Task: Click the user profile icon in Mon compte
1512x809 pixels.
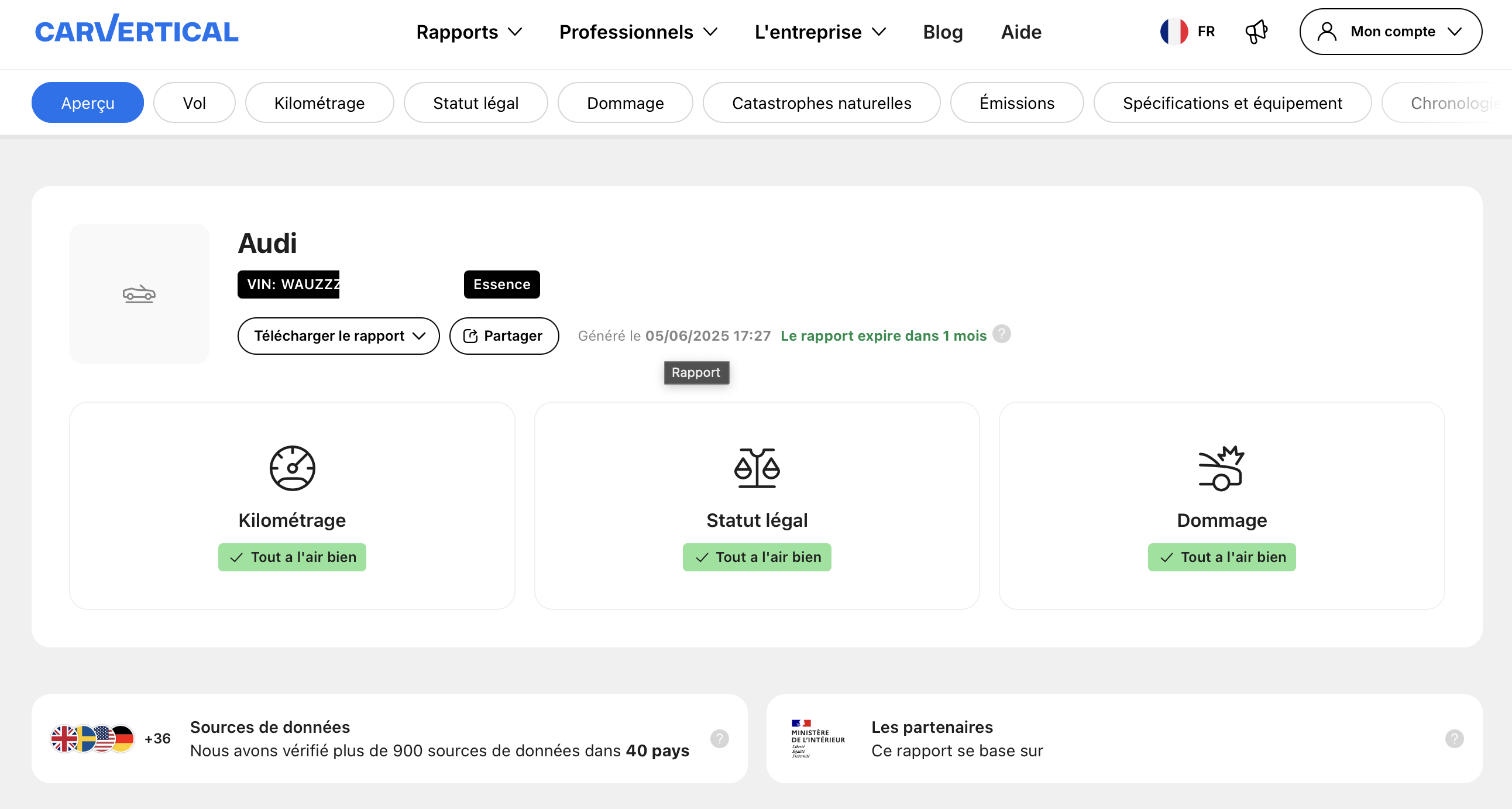Action: 1327,32
